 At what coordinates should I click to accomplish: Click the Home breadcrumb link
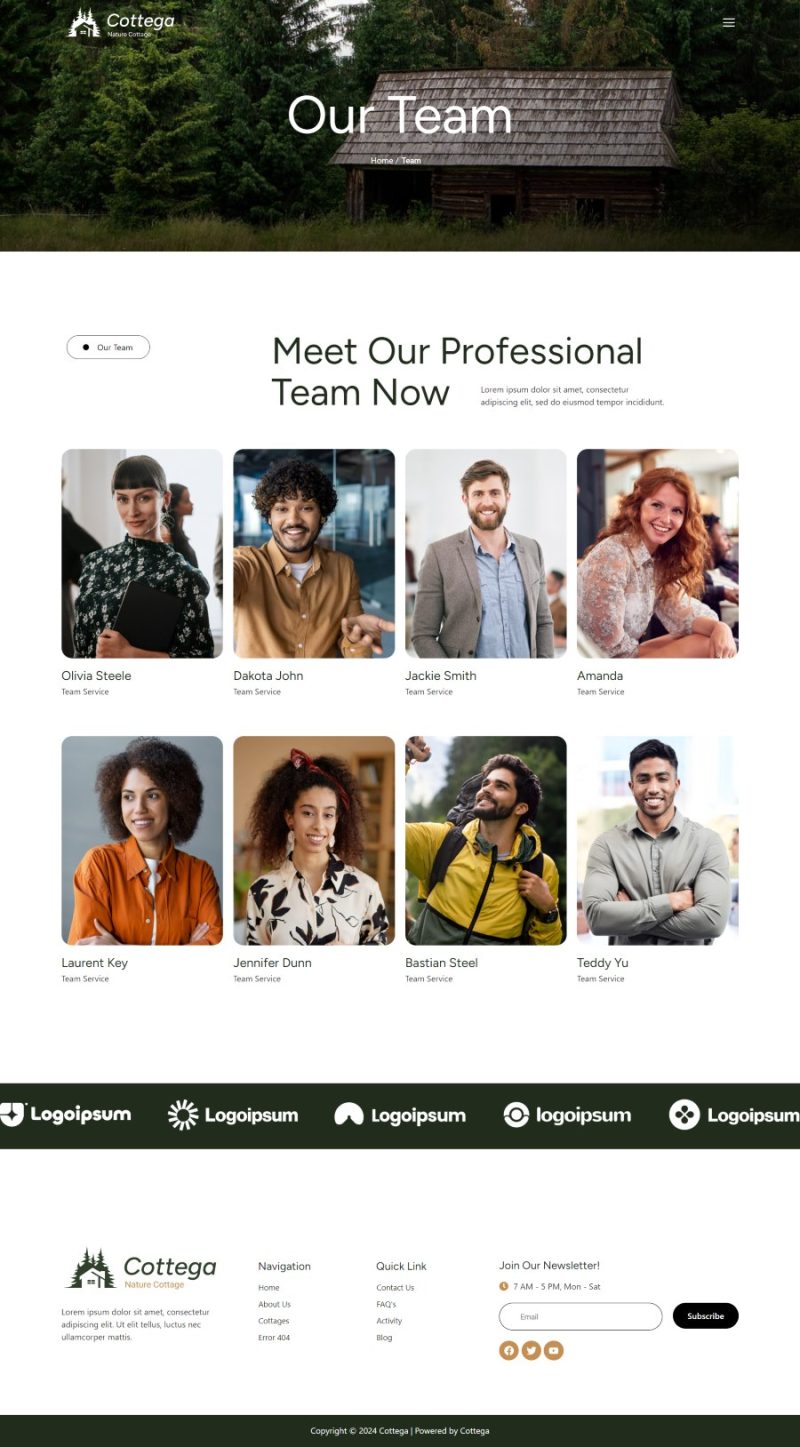(381, 161)
